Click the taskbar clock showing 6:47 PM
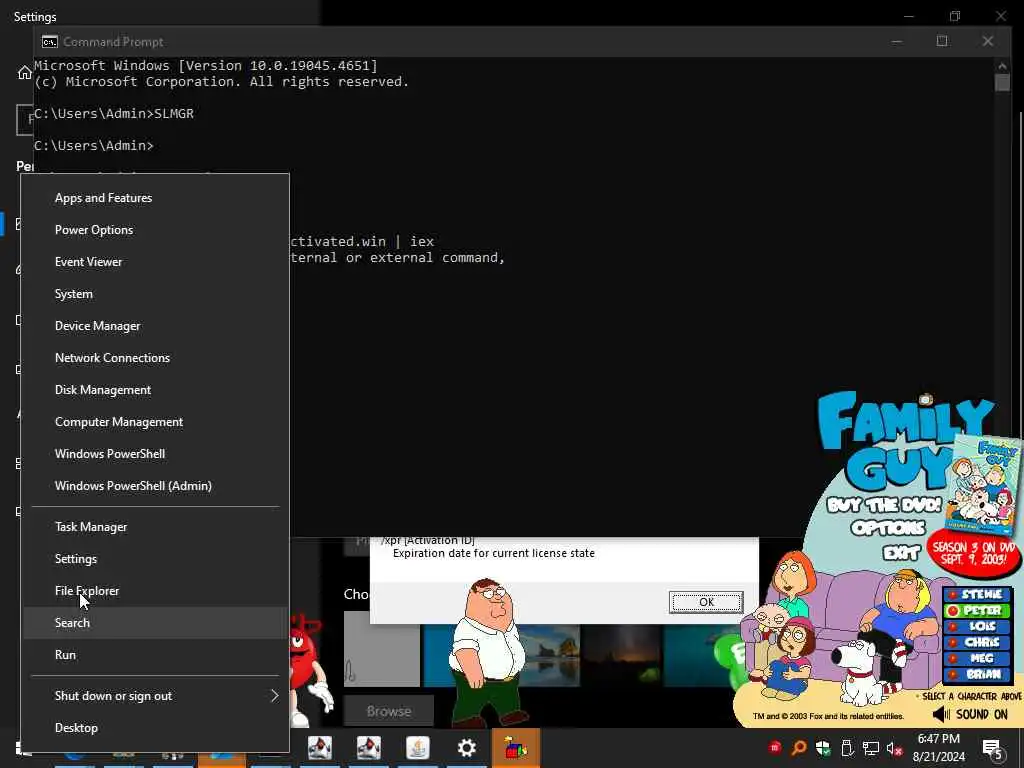The image size is (1024, 768). pos(938,748)
